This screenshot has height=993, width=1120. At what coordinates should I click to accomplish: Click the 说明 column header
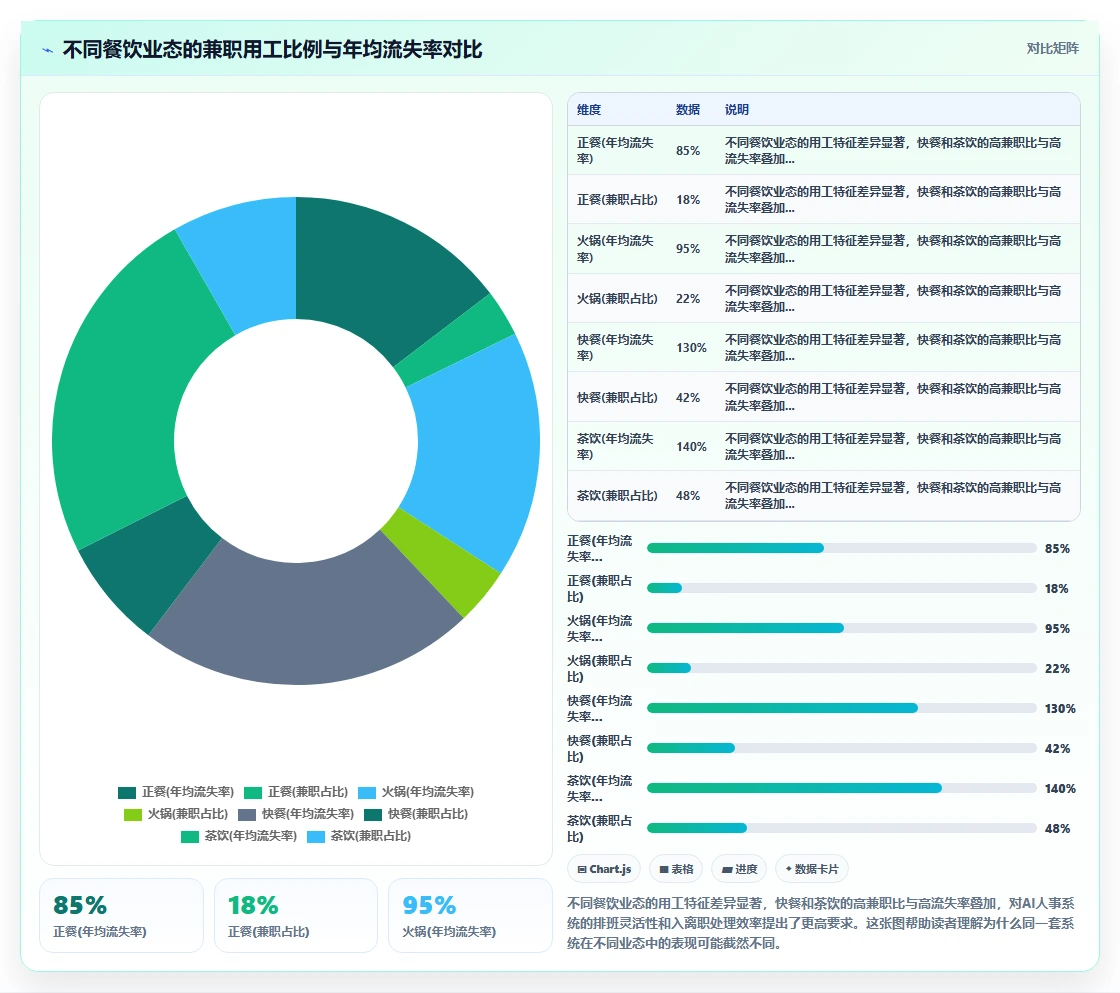736,109
